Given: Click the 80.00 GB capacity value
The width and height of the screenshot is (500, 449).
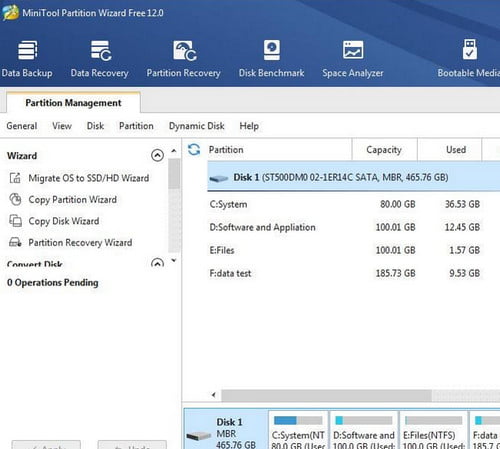Looking at the screenshot, I should coord(398,204).
